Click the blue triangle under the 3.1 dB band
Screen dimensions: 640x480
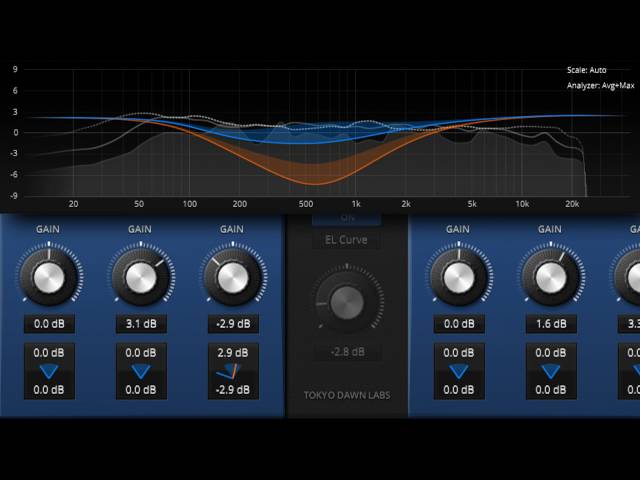(141, 372)
